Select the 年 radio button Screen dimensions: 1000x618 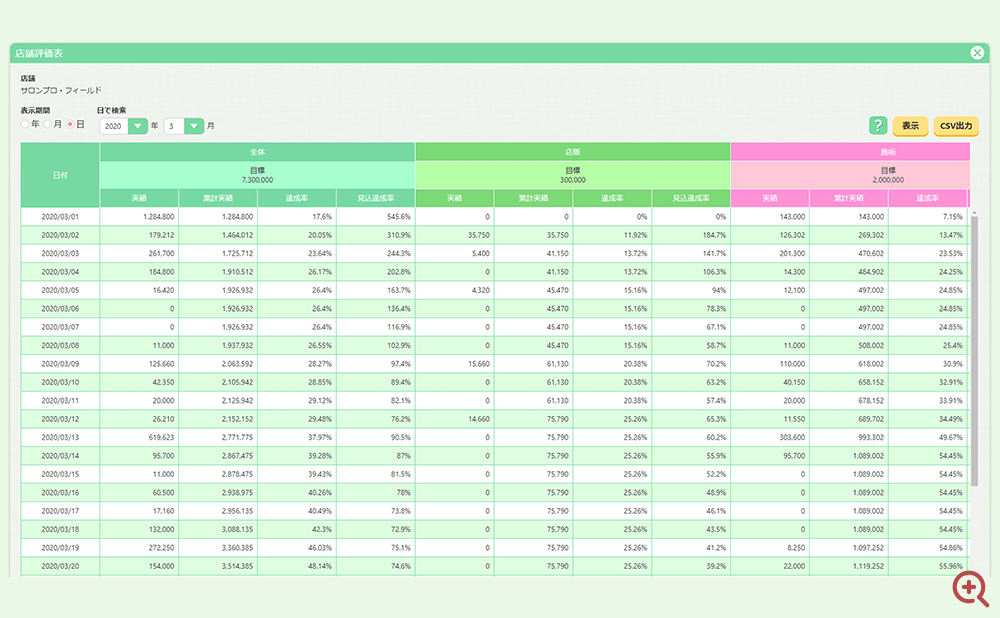(x=25, y=124)
